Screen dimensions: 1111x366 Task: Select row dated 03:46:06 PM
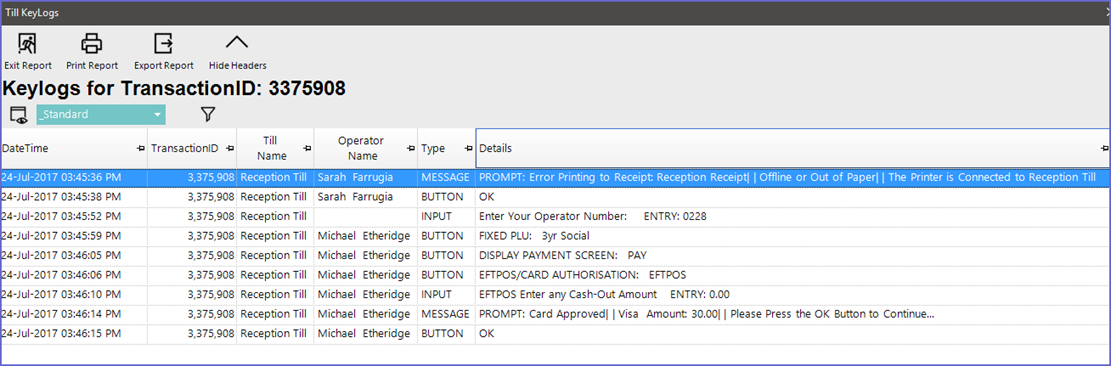(556, 275)
